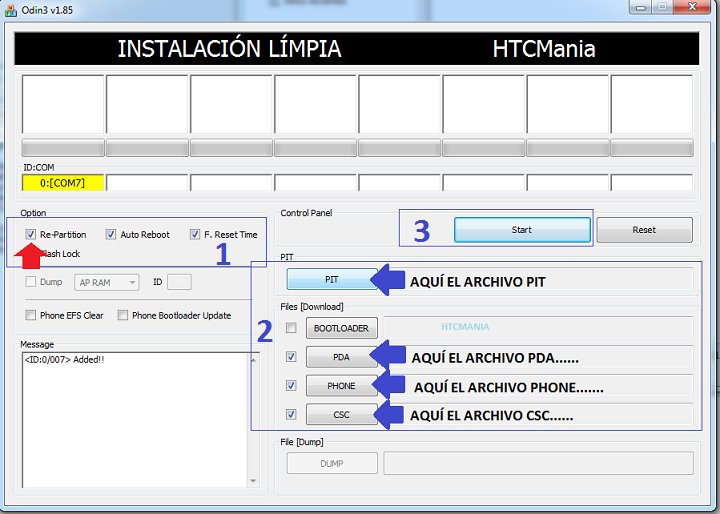
Task: Minimize the Odin3 window
Action: (x=641, y=7)
